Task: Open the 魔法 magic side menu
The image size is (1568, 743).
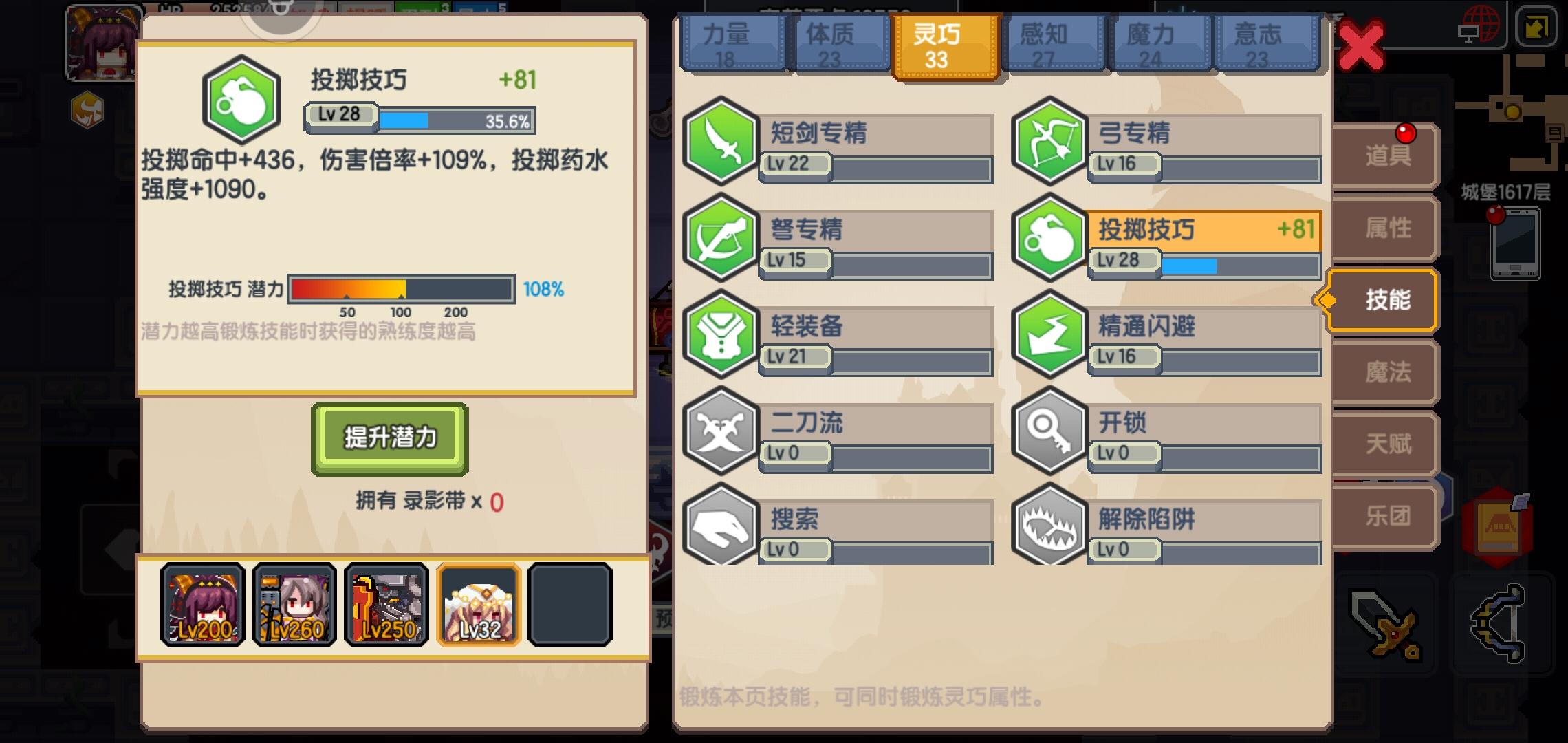Action: [1386, 372]
